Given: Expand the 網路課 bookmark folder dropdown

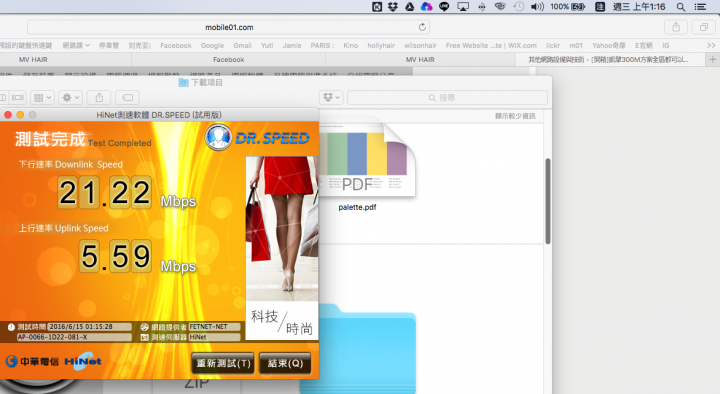Looking at the screenshot, I should (x=76, y=45).
